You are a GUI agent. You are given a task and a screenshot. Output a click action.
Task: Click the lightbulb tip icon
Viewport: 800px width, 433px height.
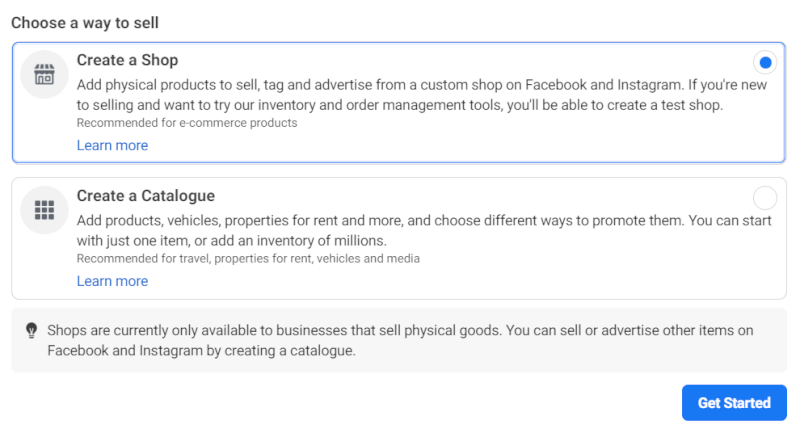tap(31, 330)
